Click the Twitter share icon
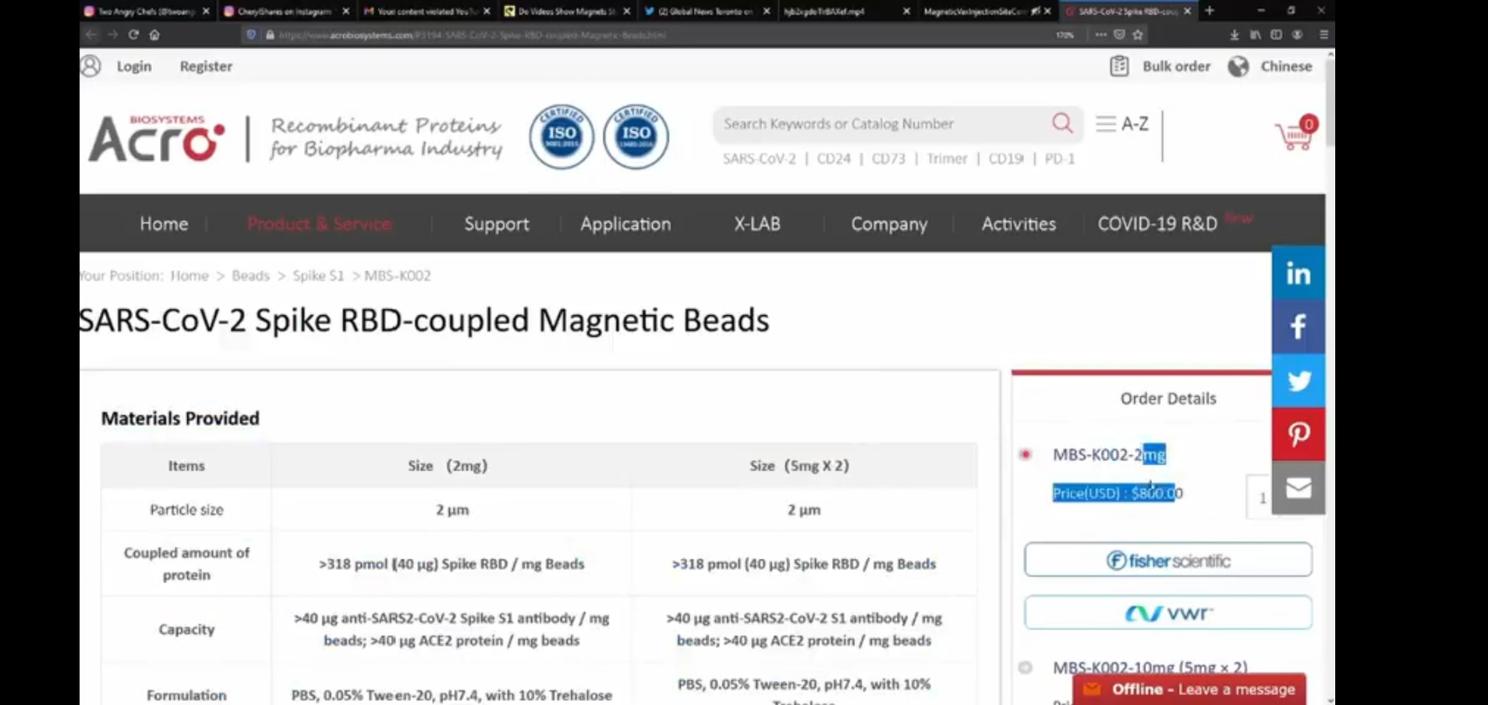 pyautogui.click(x=1298, y=381)
